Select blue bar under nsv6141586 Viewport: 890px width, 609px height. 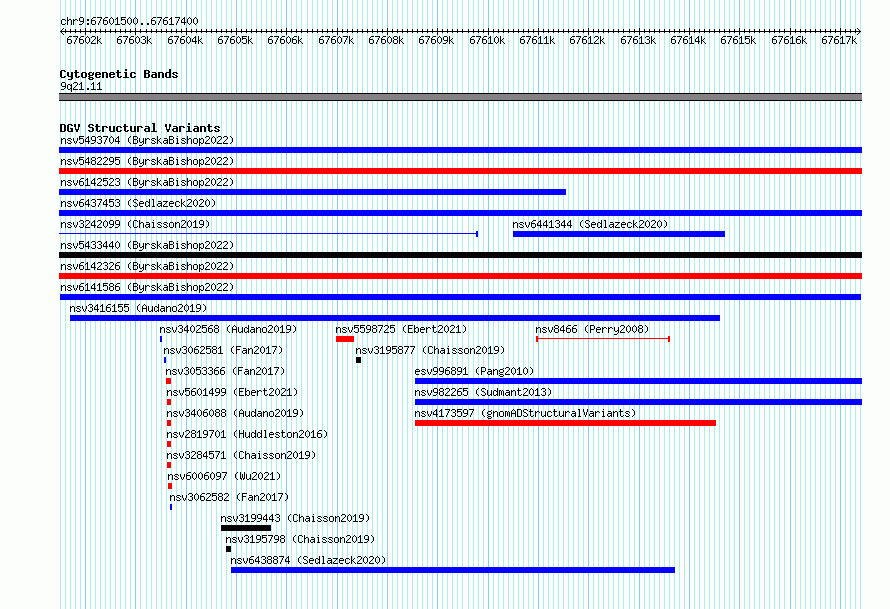pos(460,297)
